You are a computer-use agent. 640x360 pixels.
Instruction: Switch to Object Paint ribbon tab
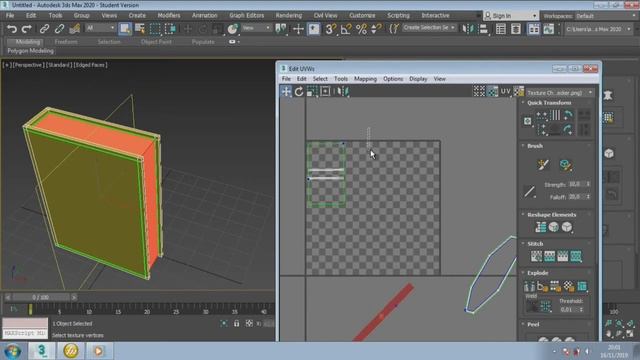click(156, 42)
